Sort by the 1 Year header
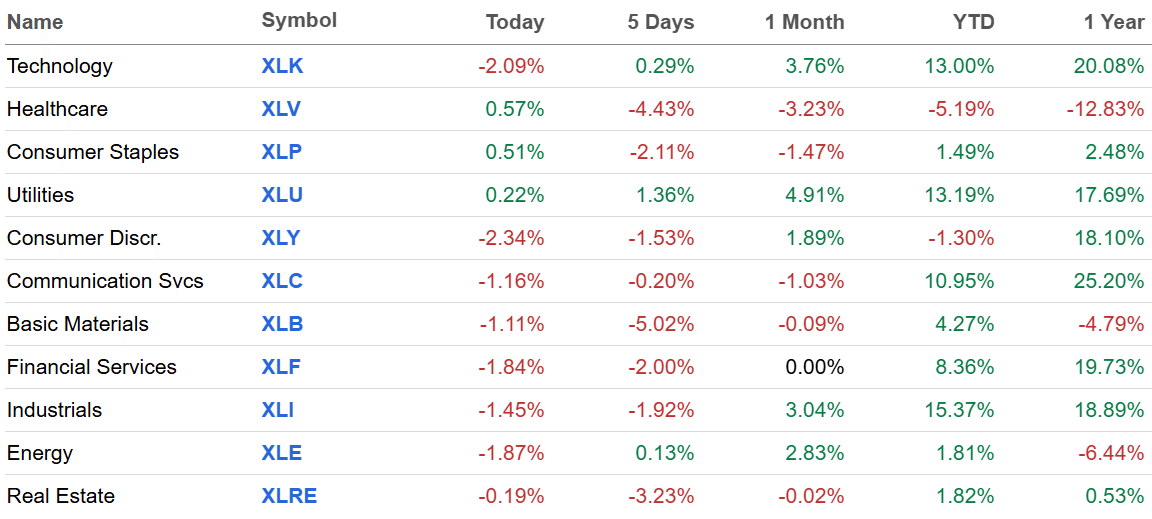 click(x=1114, y=22)
